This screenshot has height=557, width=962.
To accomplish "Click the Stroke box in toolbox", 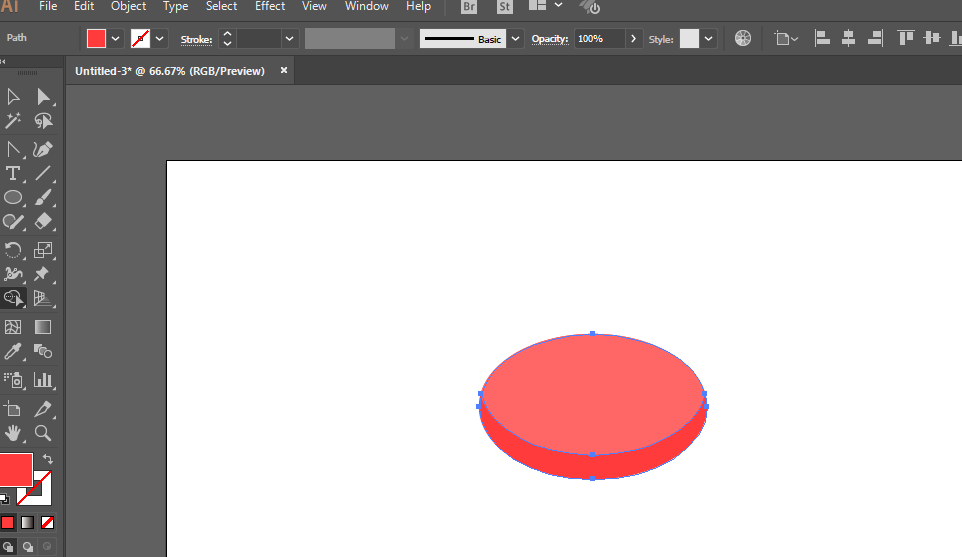I will (40, 494).
